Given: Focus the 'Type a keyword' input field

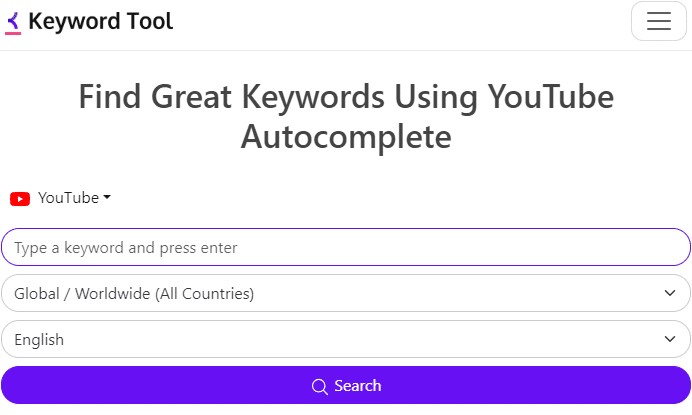Looking at the screenshot, I should [x=345, y=247].
